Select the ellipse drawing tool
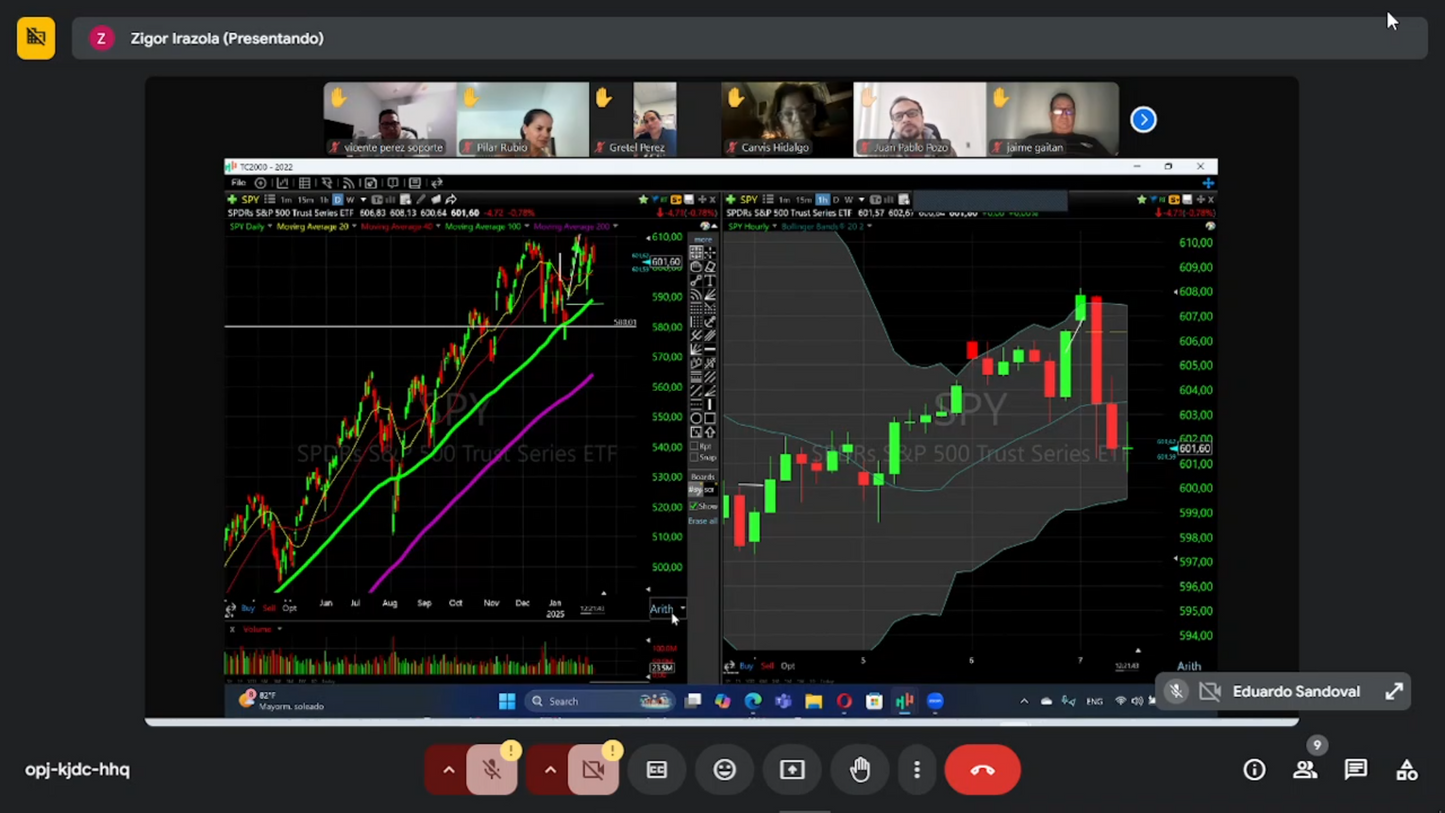1445x813 pixels. (697, 418)
